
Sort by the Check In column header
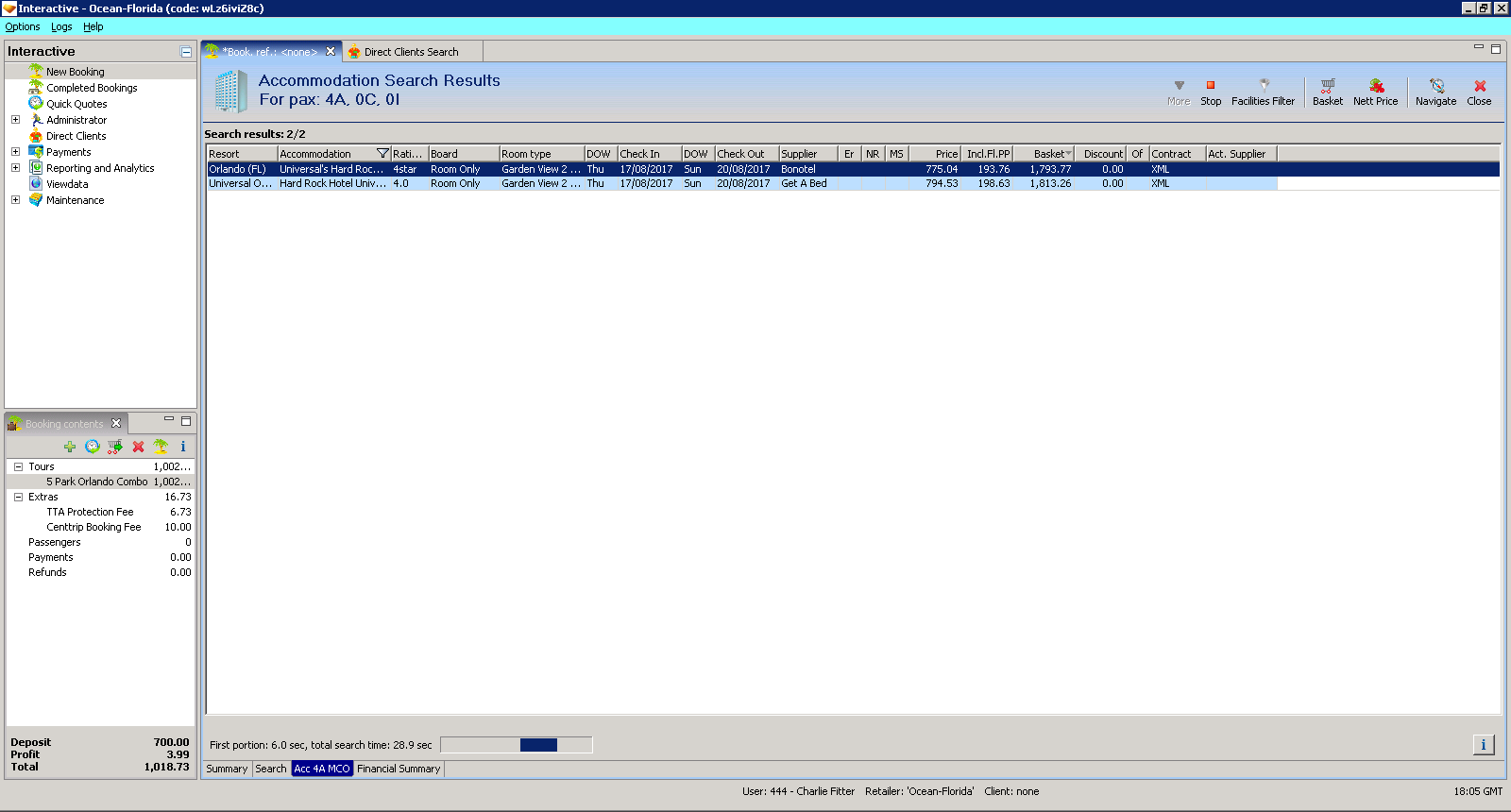pyautogui.click(x=650, y=154)
